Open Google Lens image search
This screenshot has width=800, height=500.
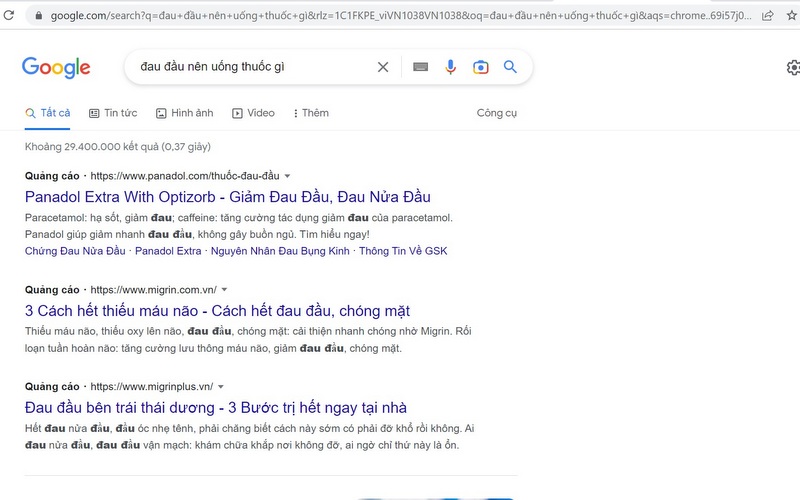click(x=481, y=67)
